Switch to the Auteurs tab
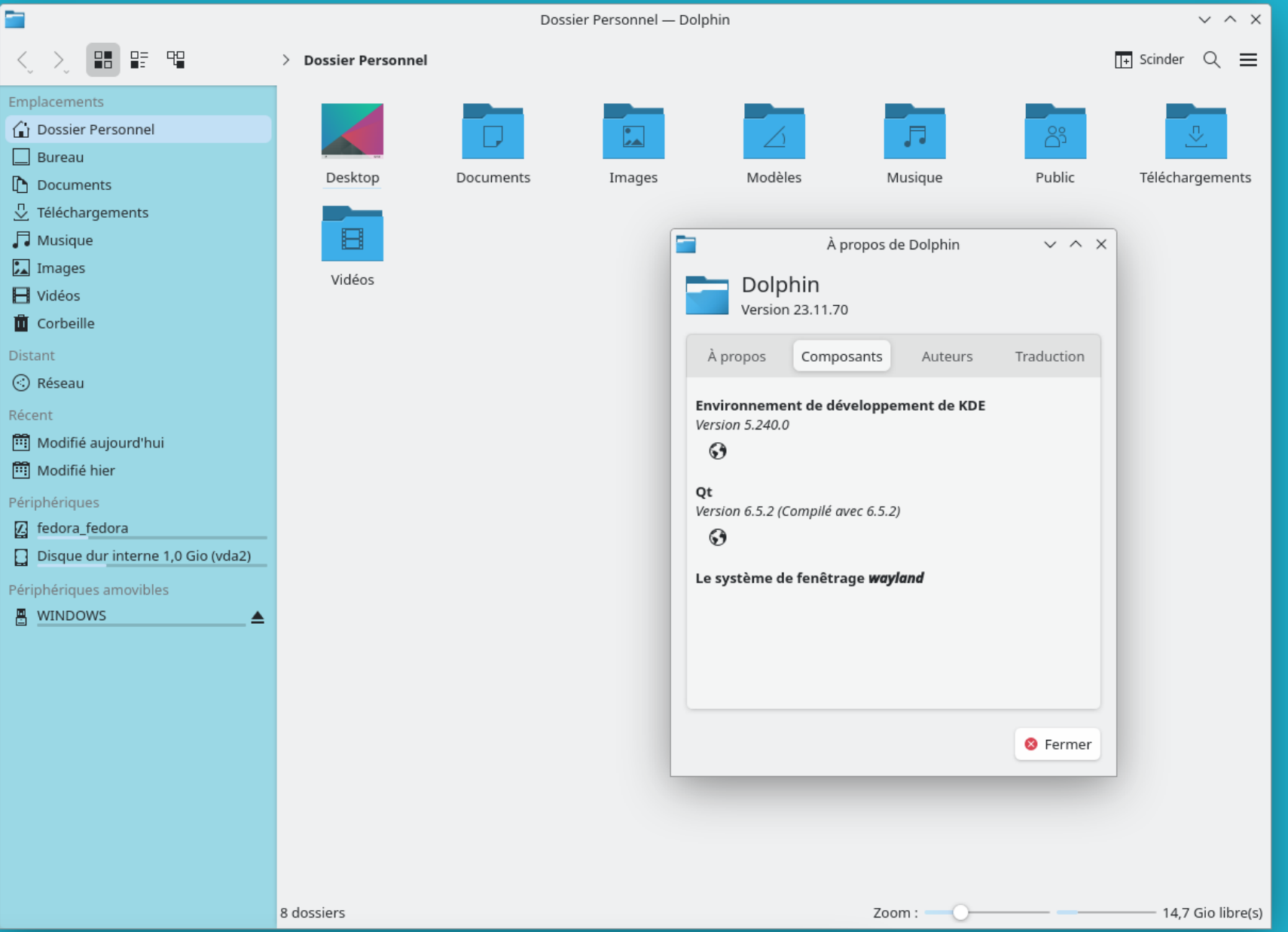This screenshot has width=1288, height=932. click(x=947, y=356)
